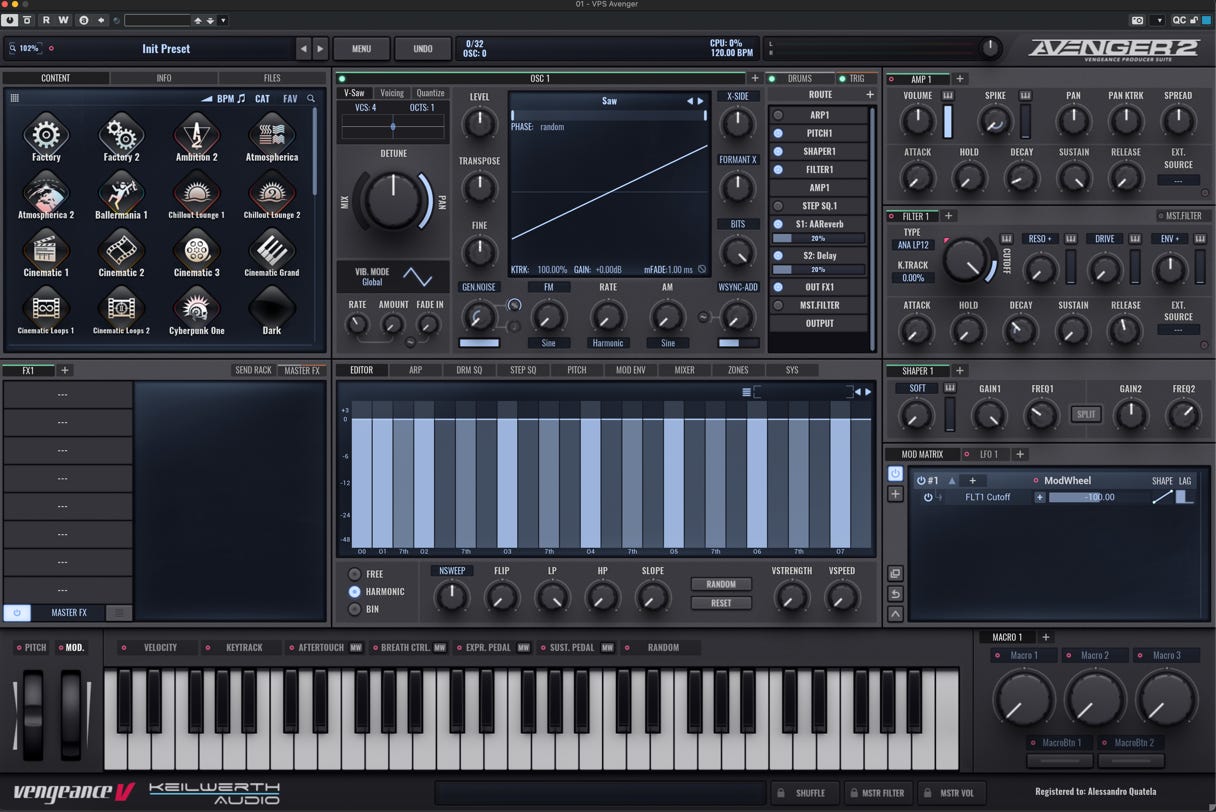Click the RESET harmonics button
The height and width of the screenshot is (812, 1216).
721,603
